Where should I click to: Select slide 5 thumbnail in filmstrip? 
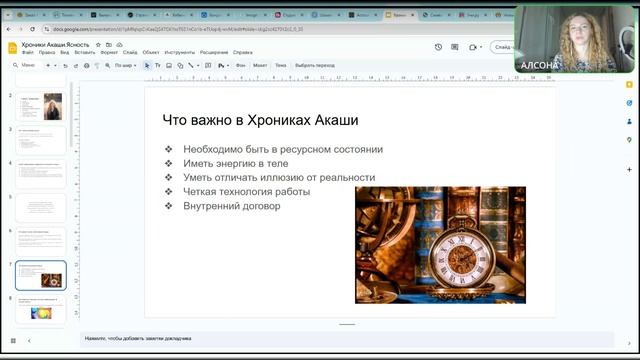[x=41, y=208]
